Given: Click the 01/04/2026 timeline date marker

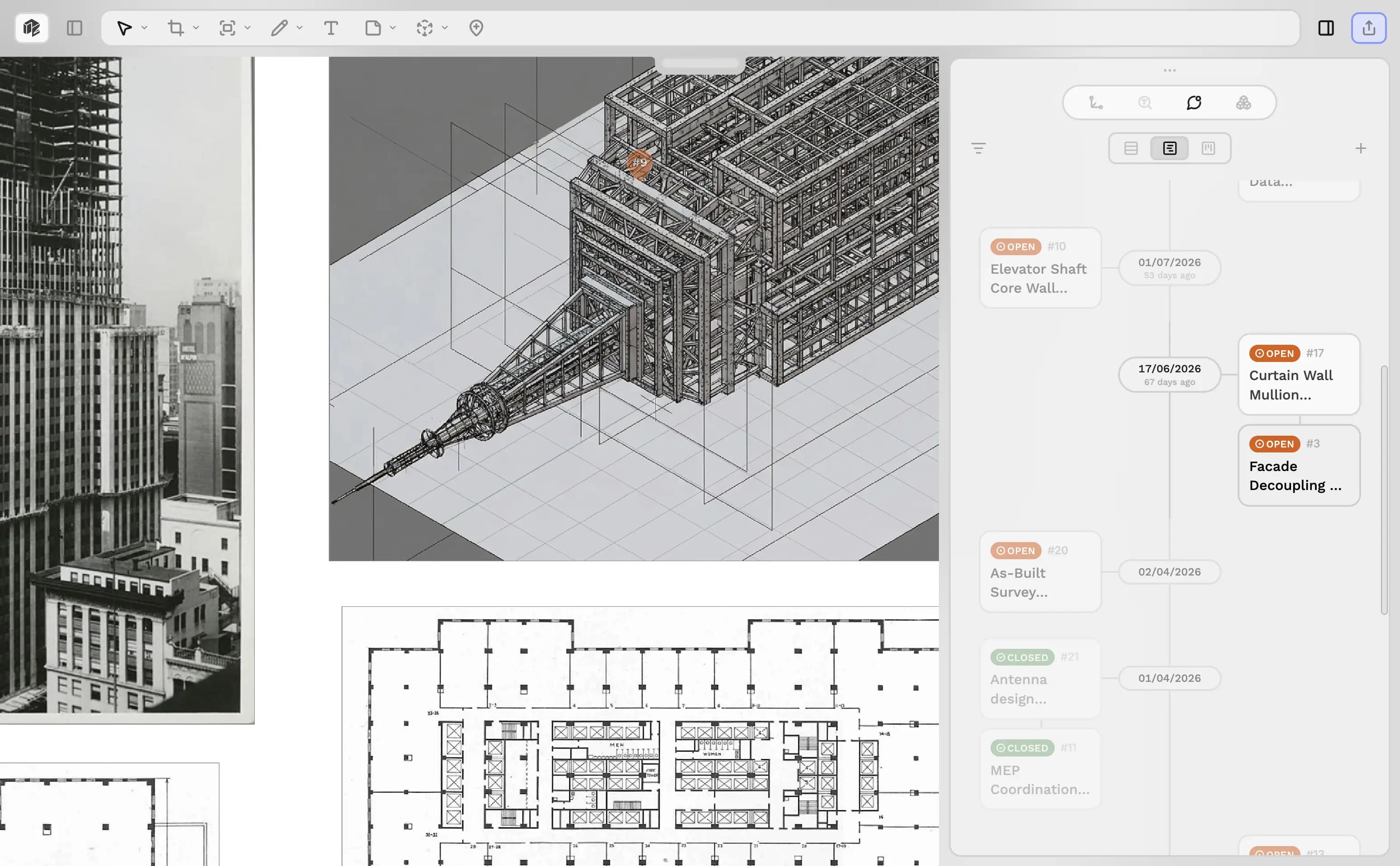Looking at the screenshot, I should pos(1169,678).
